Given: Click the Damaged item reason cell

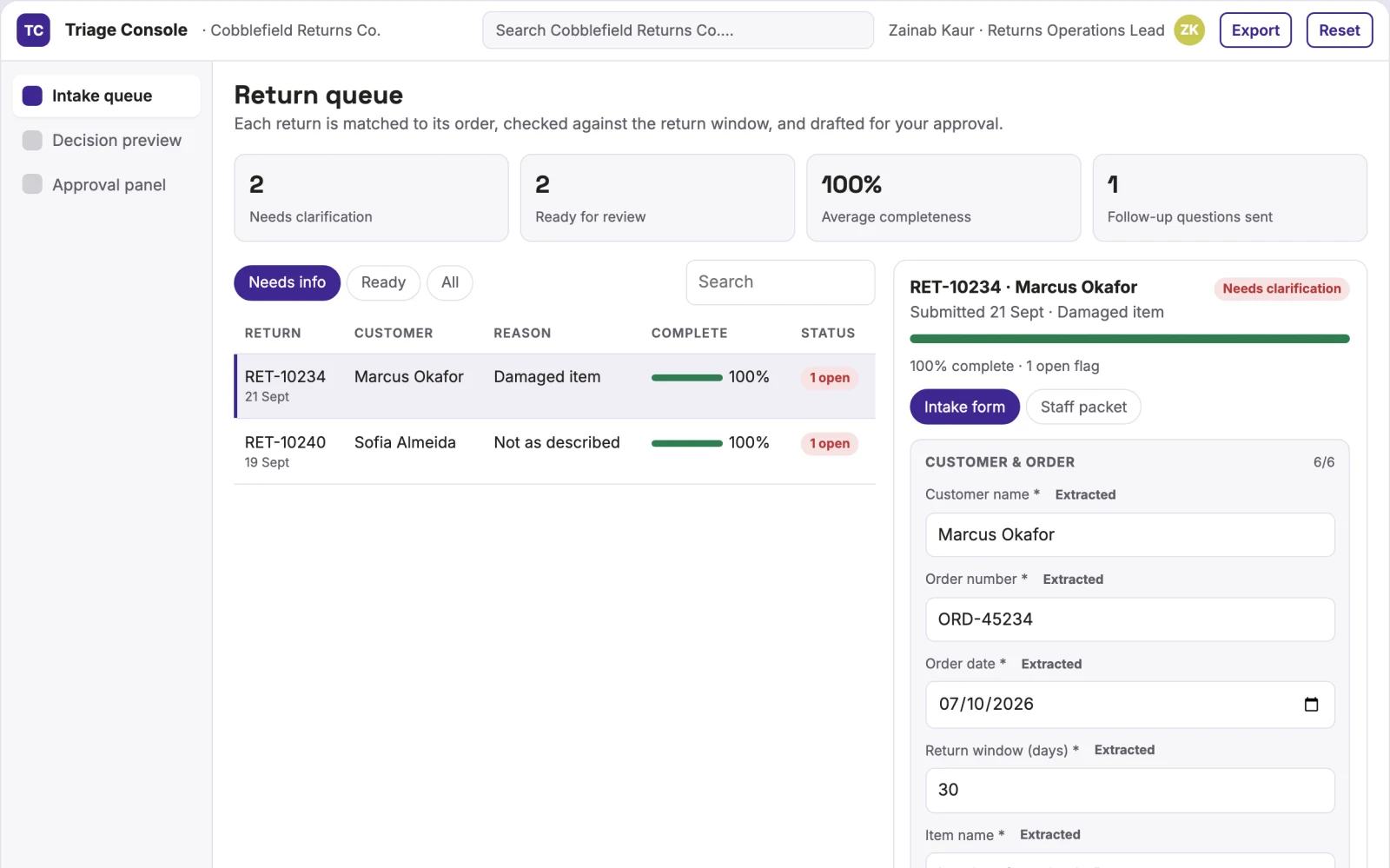Looking at the screenshot, I should point(546,377).
